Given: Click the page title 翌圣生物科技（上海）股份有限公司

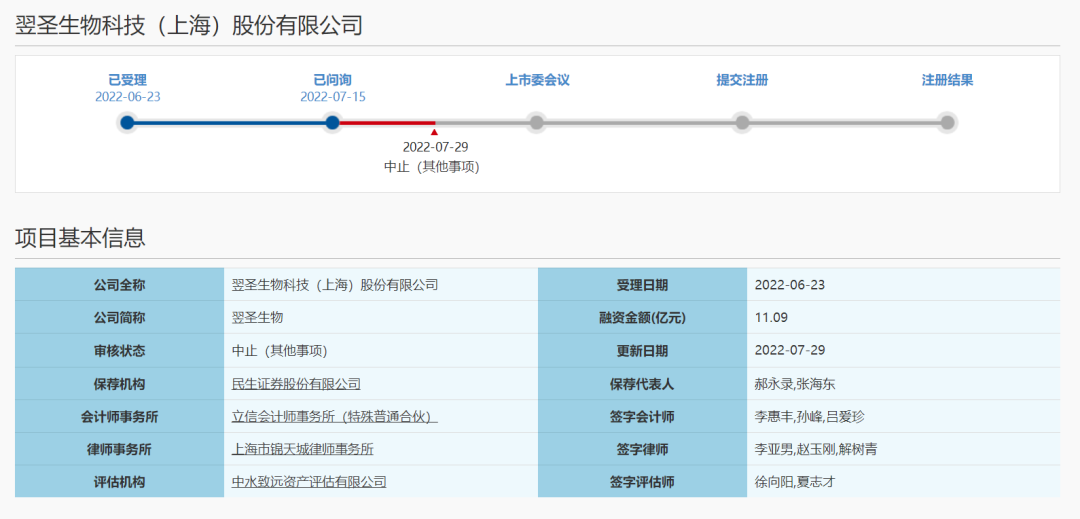Looking at the screenshot, I should (189, 25).
